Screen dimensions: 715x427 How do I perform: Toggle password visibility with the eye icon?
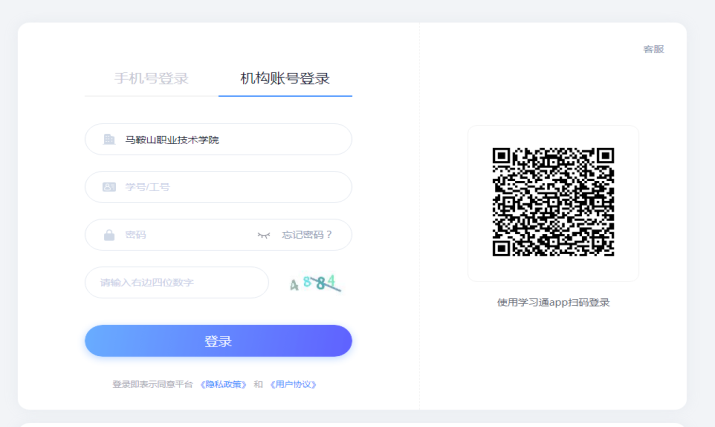264,235
